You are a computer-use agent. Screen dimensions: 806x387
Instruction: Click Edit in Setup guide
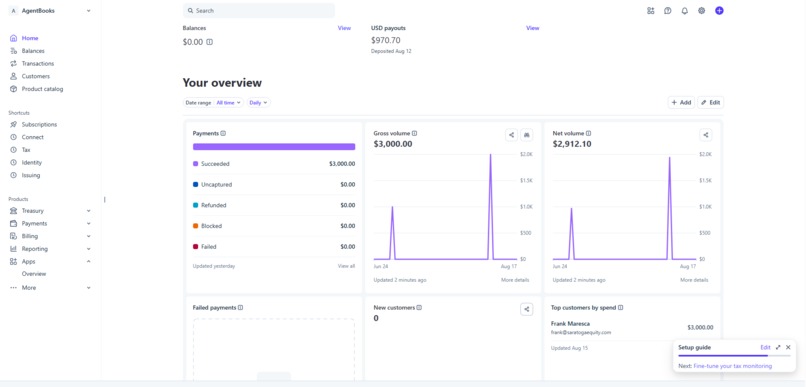point(765,347)
